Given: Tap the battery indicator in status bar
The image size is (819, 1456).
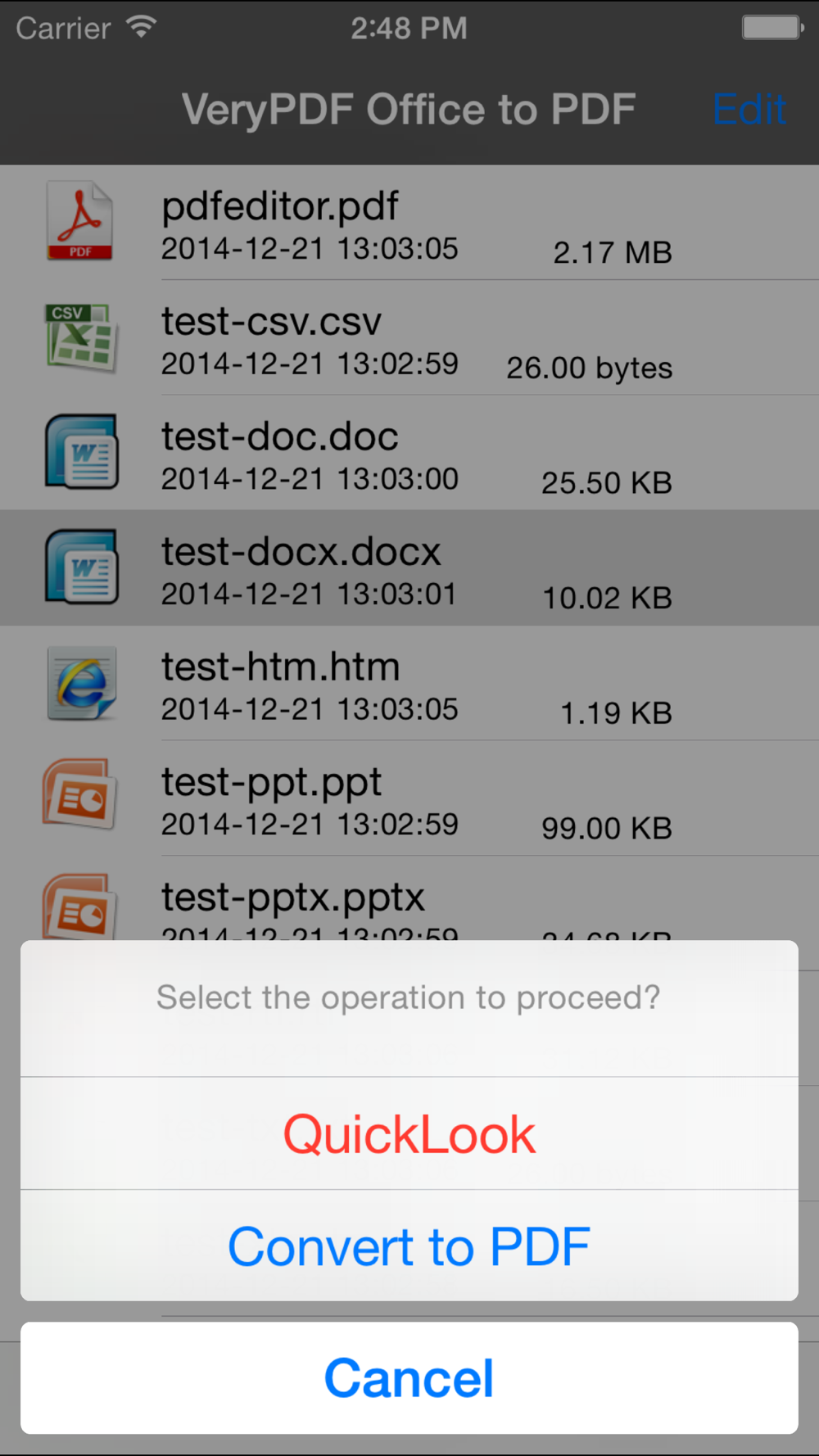Looking at the screenshot, I should (x=773, y=27).
